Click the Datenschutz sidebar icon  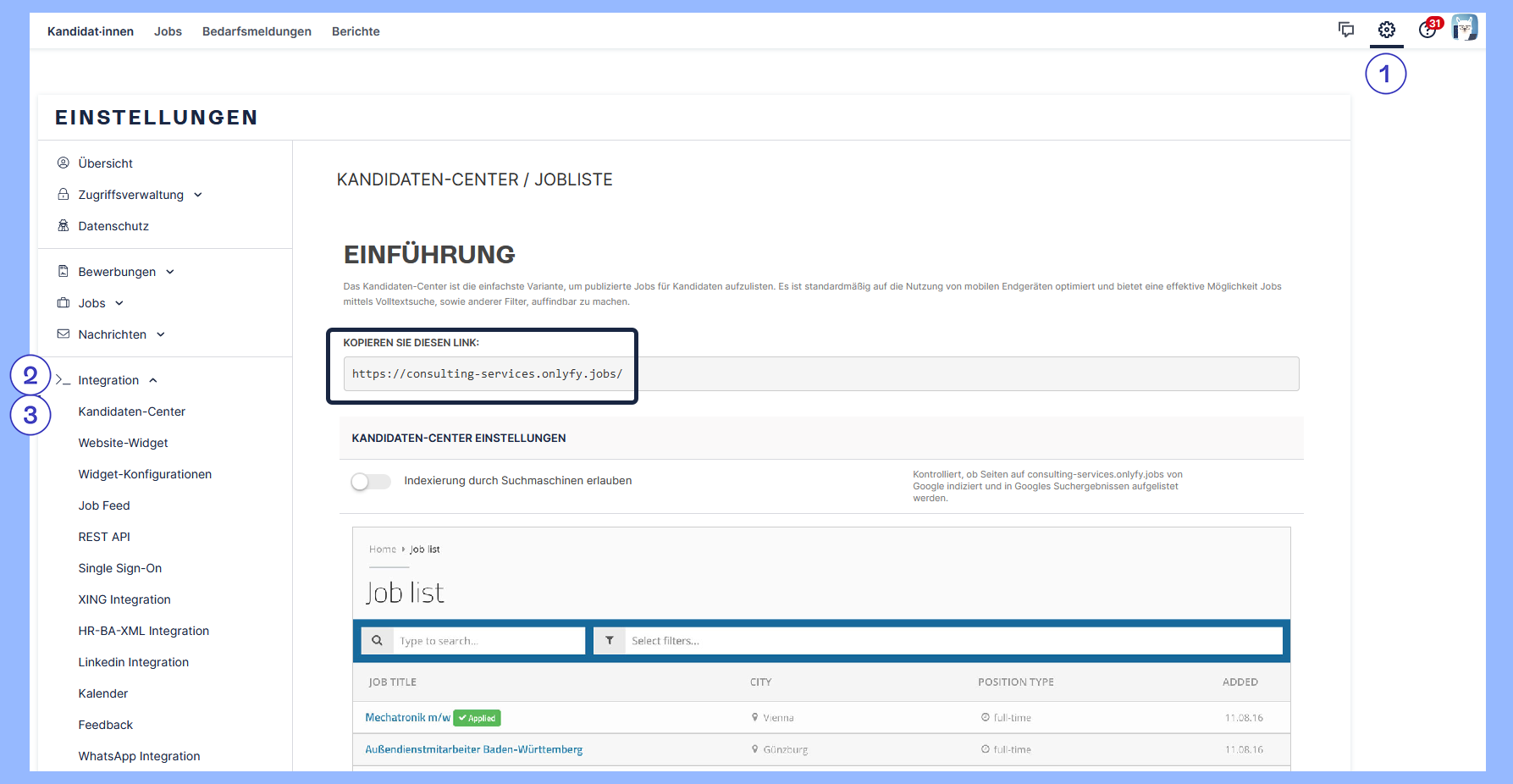click(x=64, y=225)
